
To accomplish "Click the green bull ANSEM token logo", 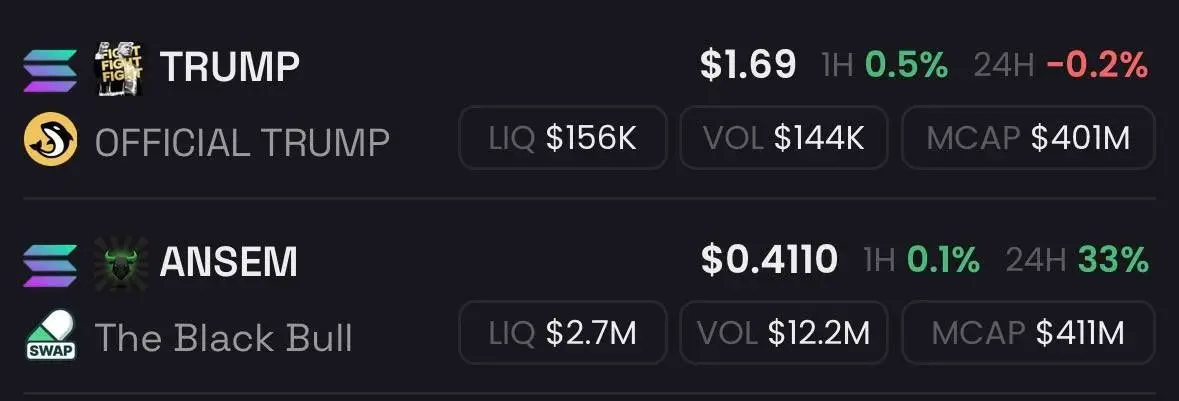I will [120, 264].
